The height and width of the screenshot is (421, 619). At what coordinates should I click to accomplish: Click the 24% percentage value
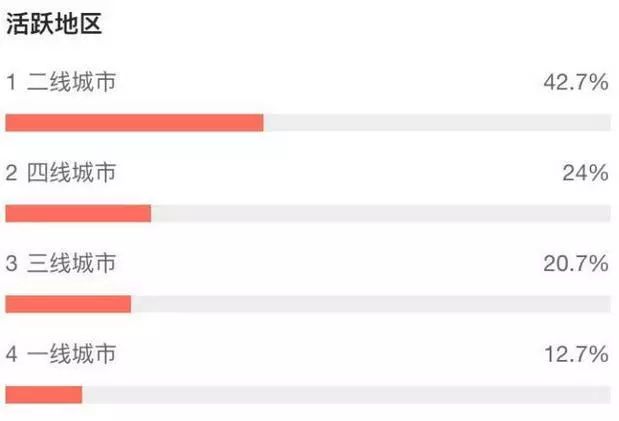pyautogui.click(x=585, y=173)
